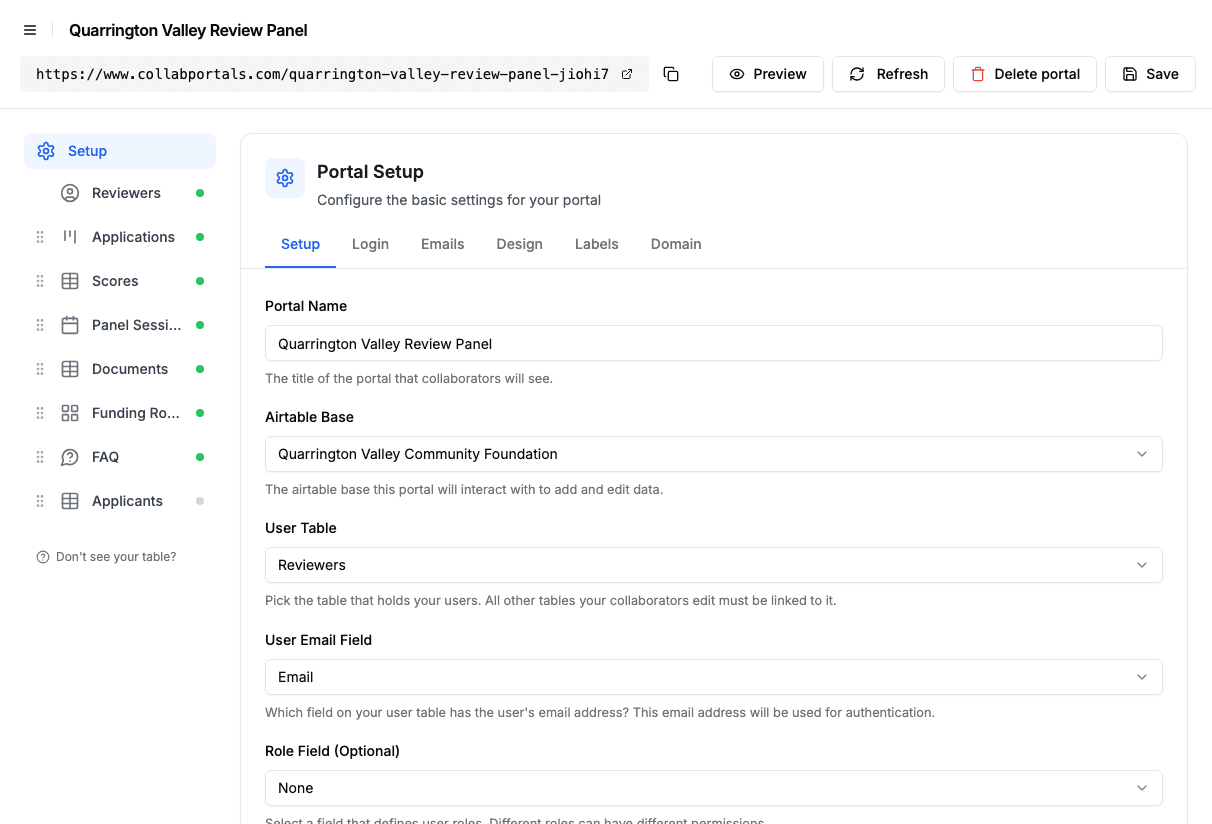
Task: Grab the drag handle beside Panel Sessions
Action: (x=40, y=325)
